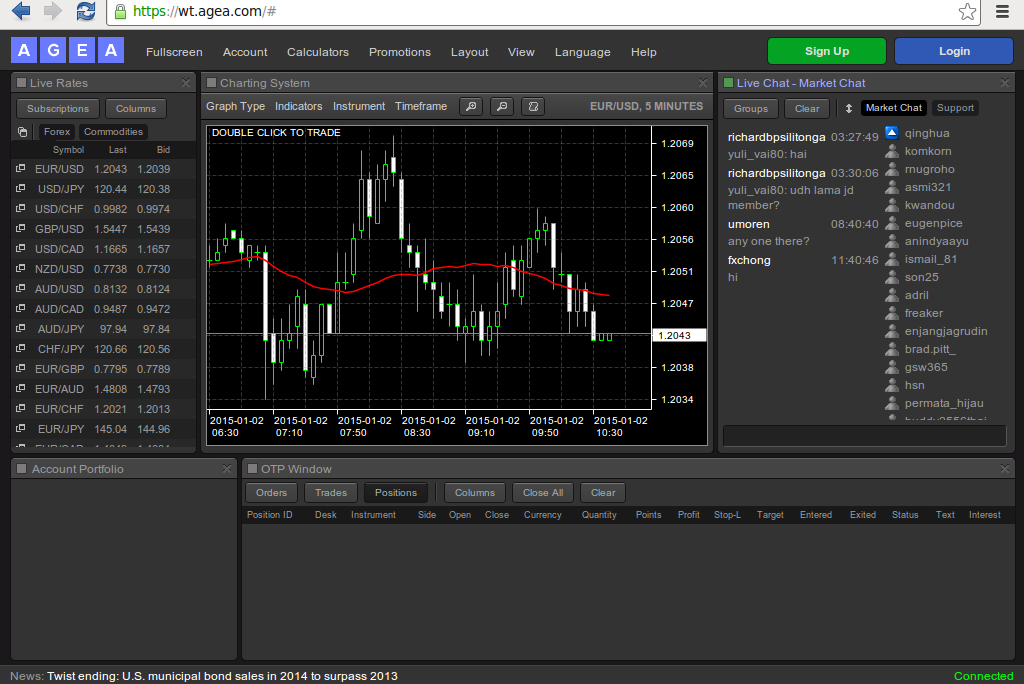Click the copy icon beside the Forex tab

point(22,131)
